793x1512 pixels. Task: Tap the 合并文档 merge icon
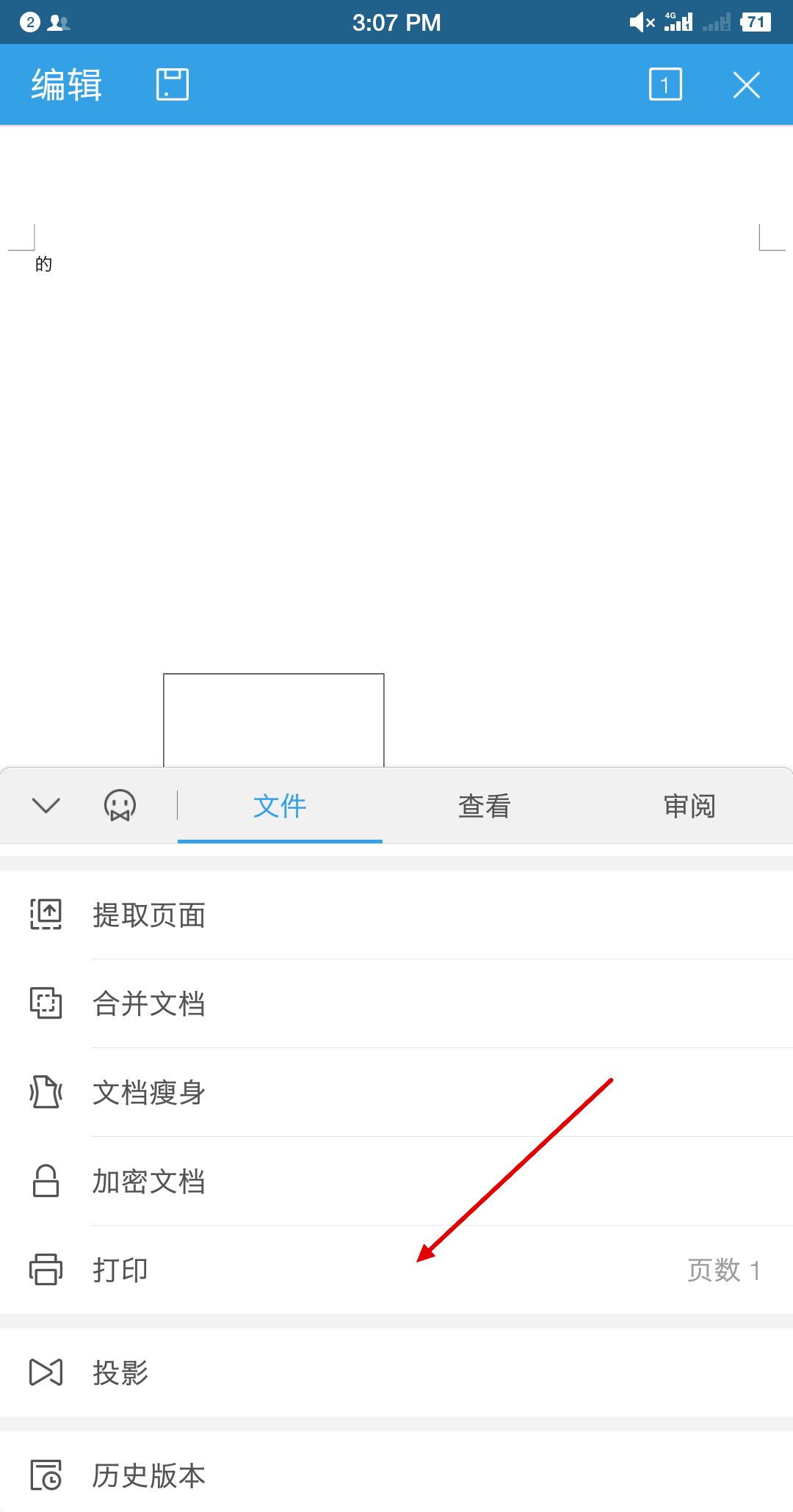tap(46, 1003)
